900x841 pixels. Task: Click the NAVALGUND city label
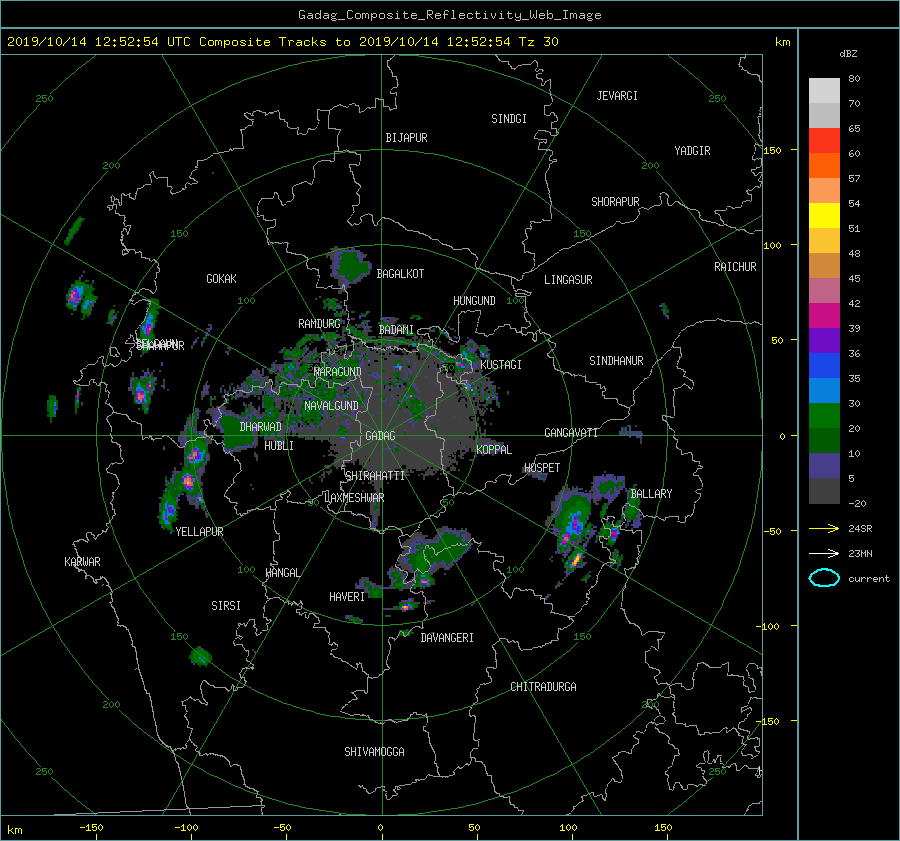(331, 406)
